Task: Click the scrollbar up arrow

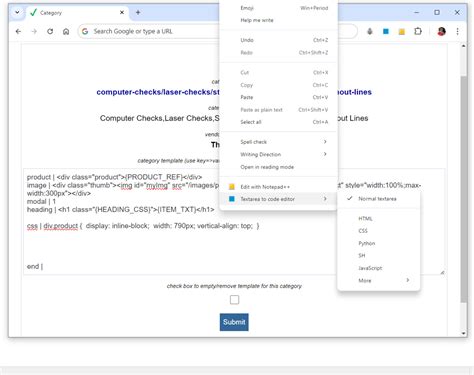Action: click(x=464, y=46)
